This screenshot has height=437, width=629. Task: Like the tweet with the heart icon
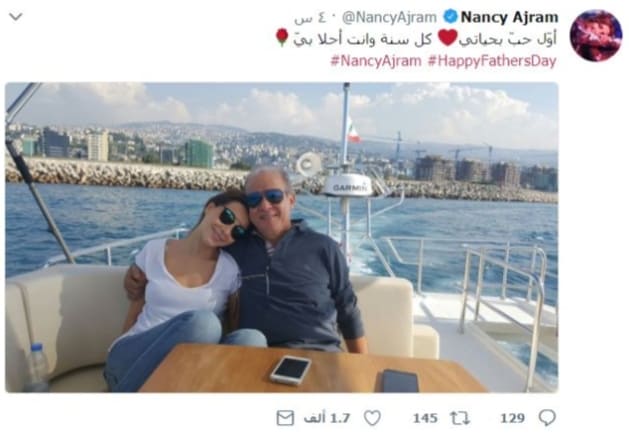(x=372, y=418)
